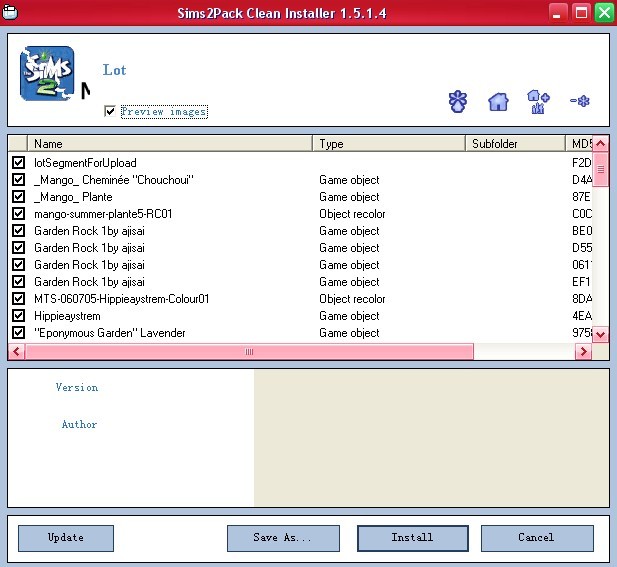Sort list by Type column header

pos(389,144)
